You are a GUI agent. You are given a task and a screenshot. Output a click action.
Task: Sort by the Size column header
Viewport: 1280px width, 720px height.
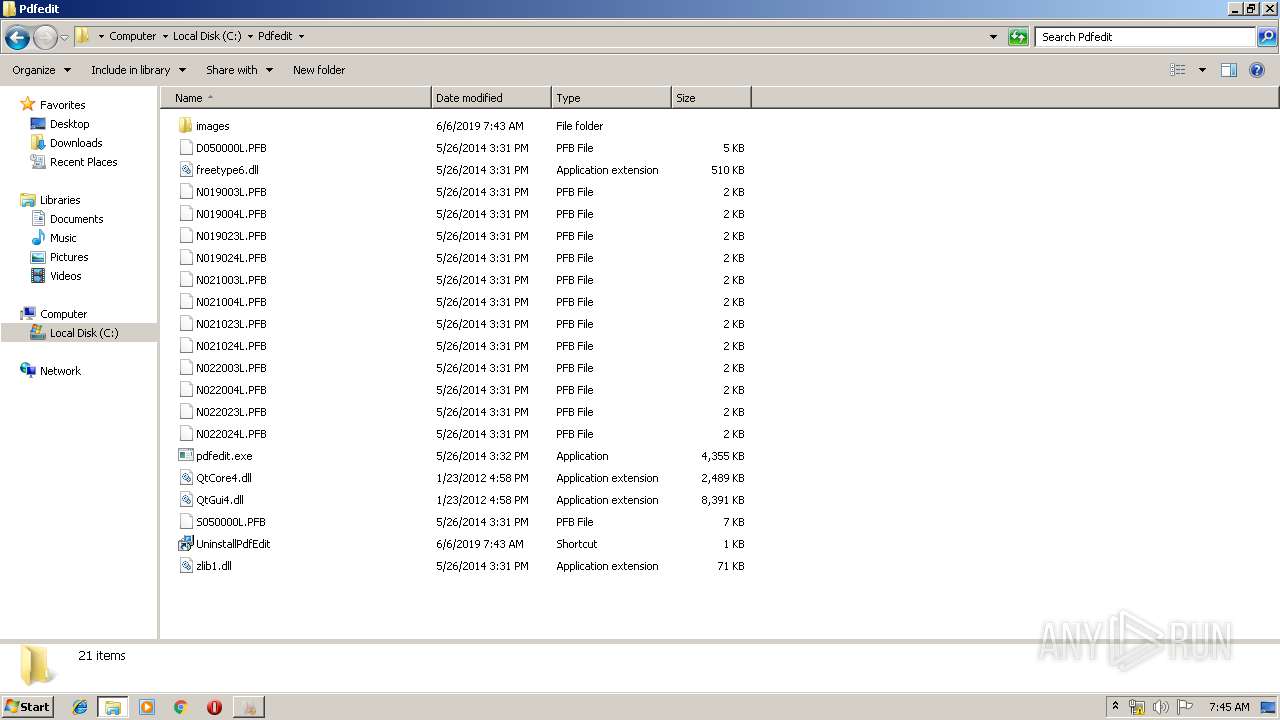tap(711, 98)
